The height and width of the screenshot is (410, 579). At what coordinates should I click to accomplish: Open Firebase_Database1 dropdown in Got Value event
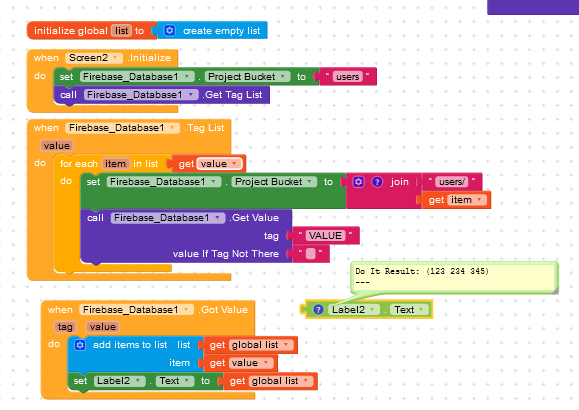pyautogui.click(x=186, y=310)
